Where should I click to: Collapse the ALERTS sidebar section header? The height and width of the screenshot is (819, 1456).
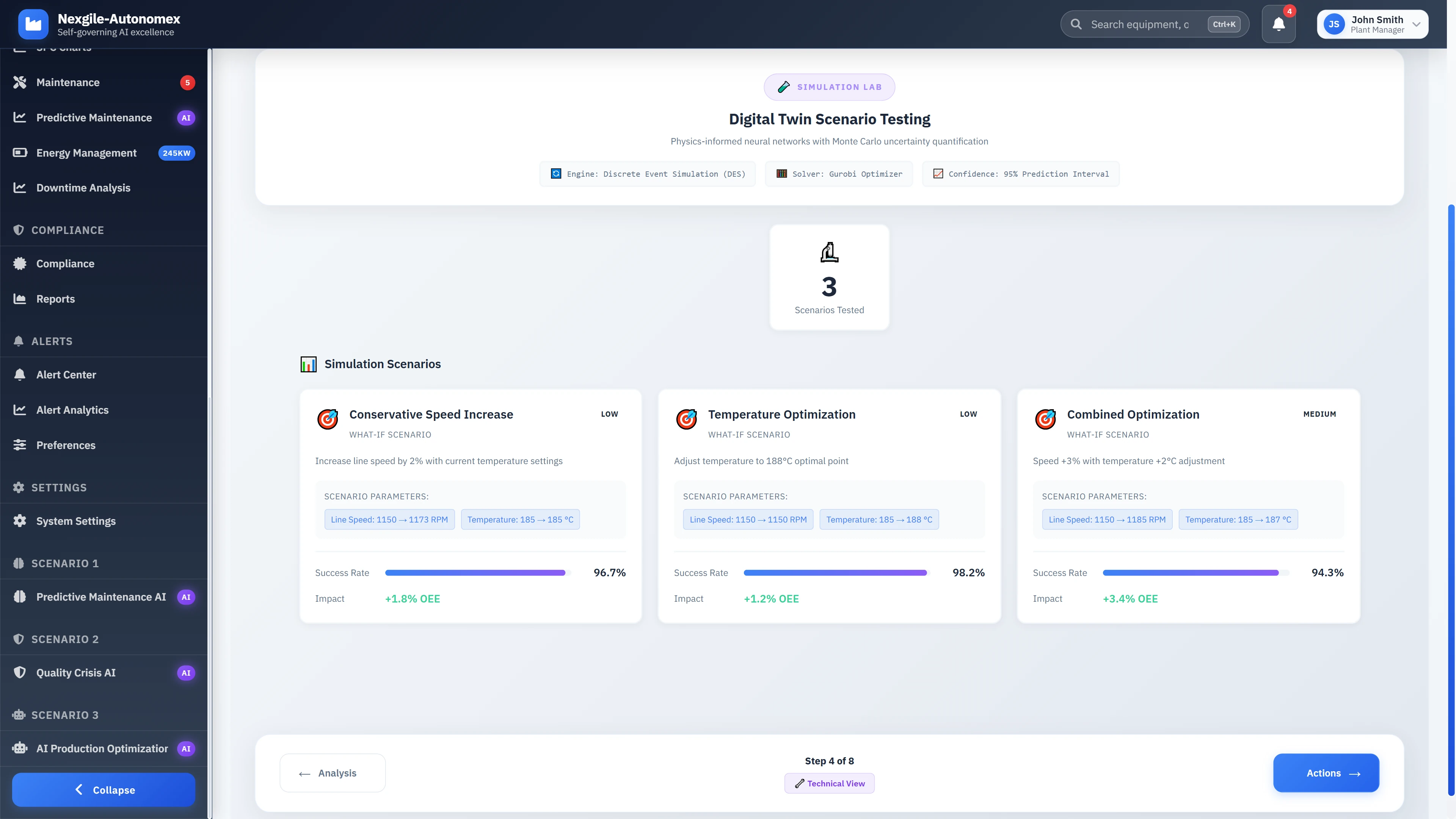[x=52, y=341]
